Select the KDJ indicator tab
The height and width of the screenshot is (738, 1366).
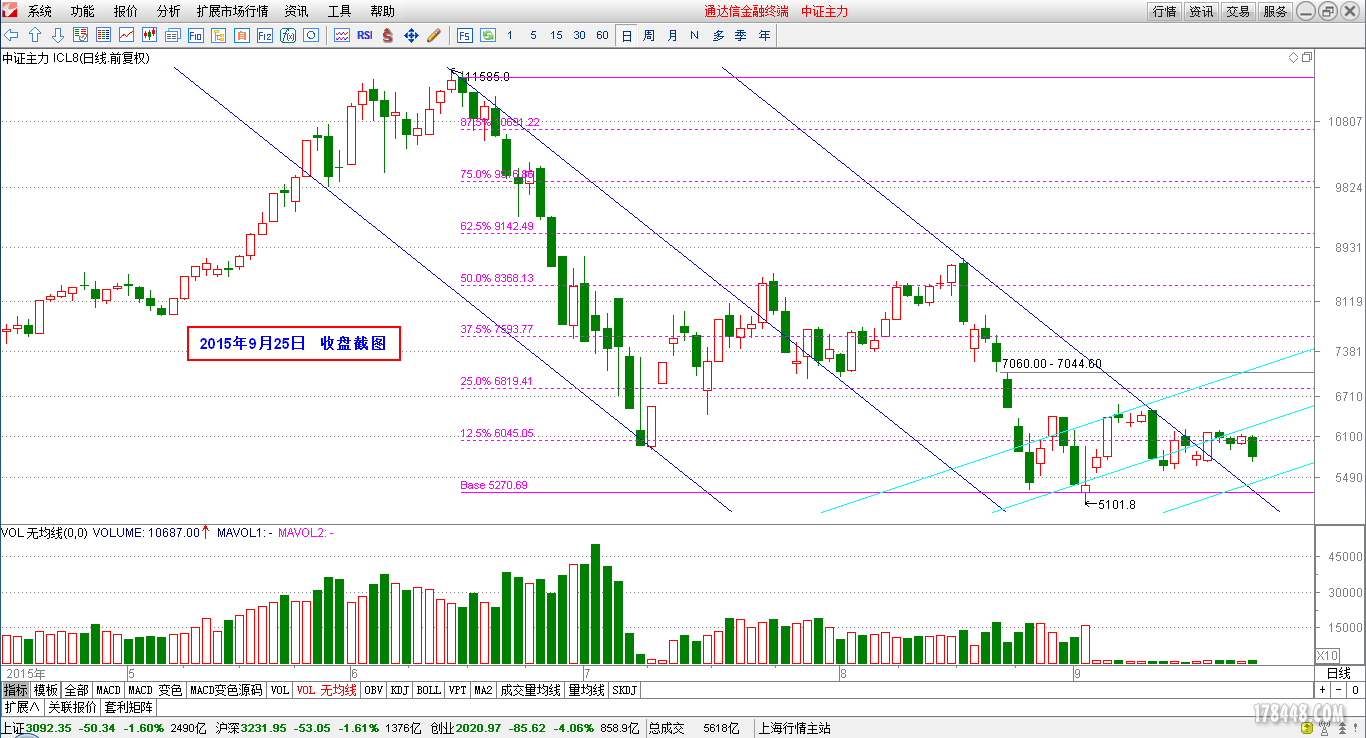[400, 690]
